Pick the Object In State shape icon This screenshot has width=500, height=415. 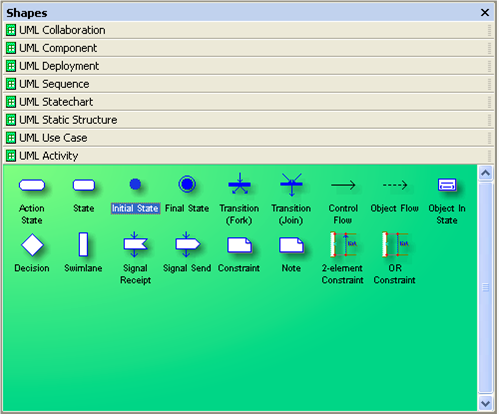click(447, 185)
